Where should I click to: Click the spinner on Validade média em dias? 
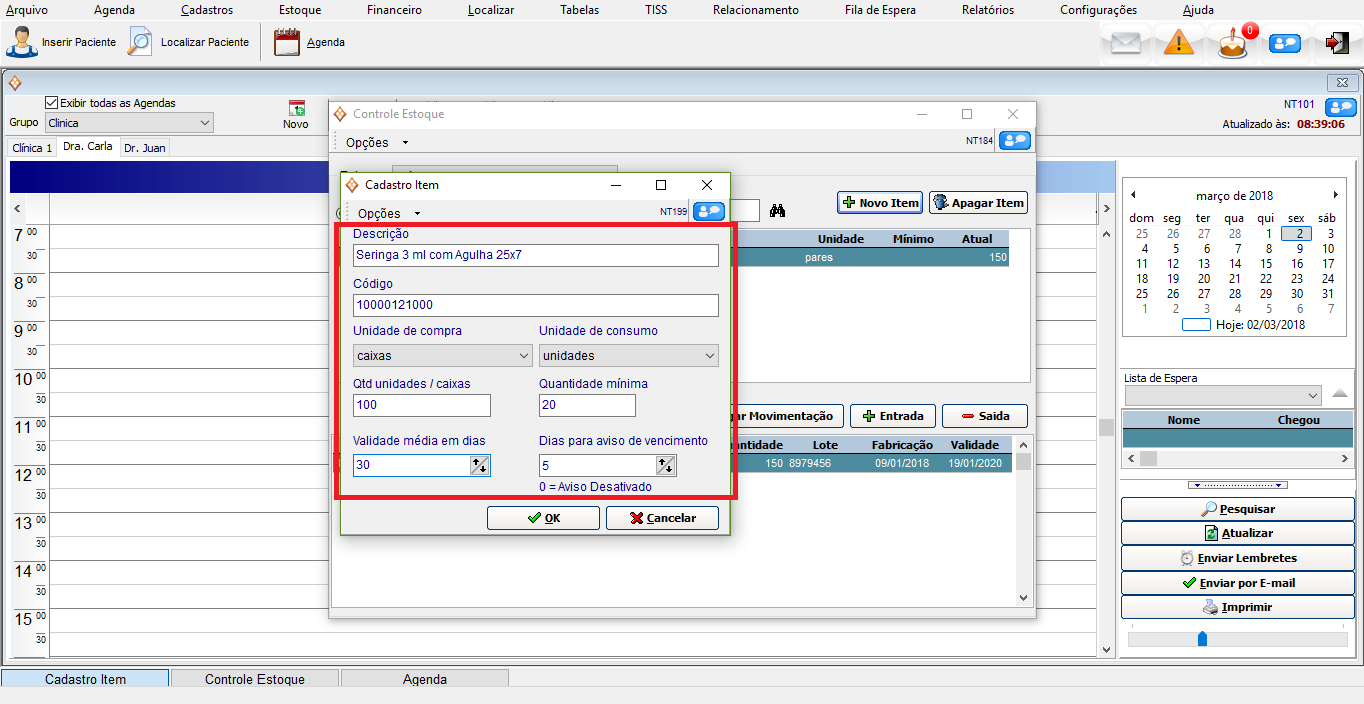[x=479, y=465]
